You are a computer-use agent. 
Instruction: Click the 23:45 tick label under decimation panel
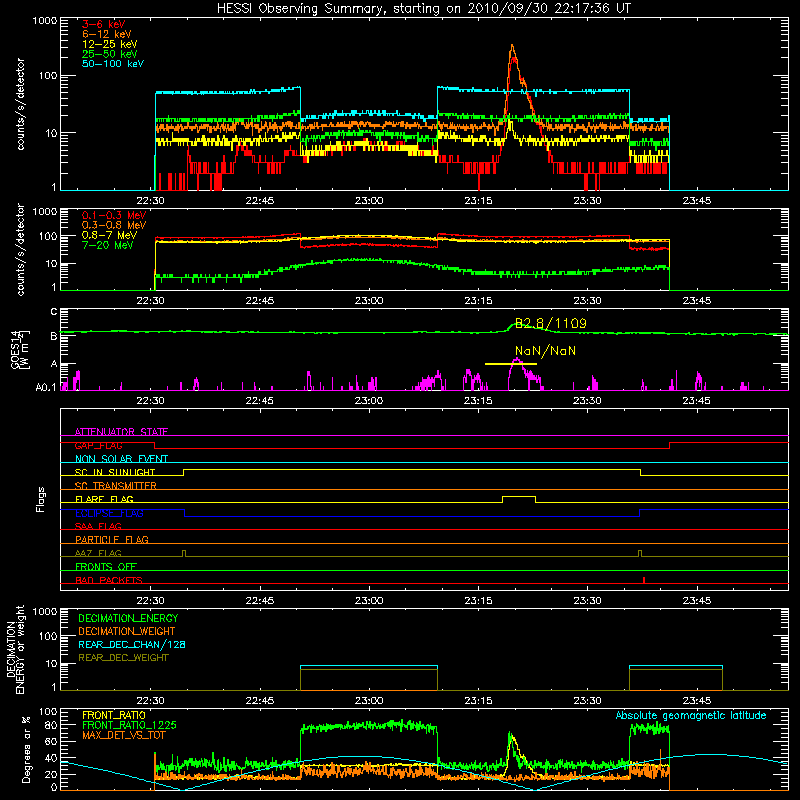[x=696, y=701]
